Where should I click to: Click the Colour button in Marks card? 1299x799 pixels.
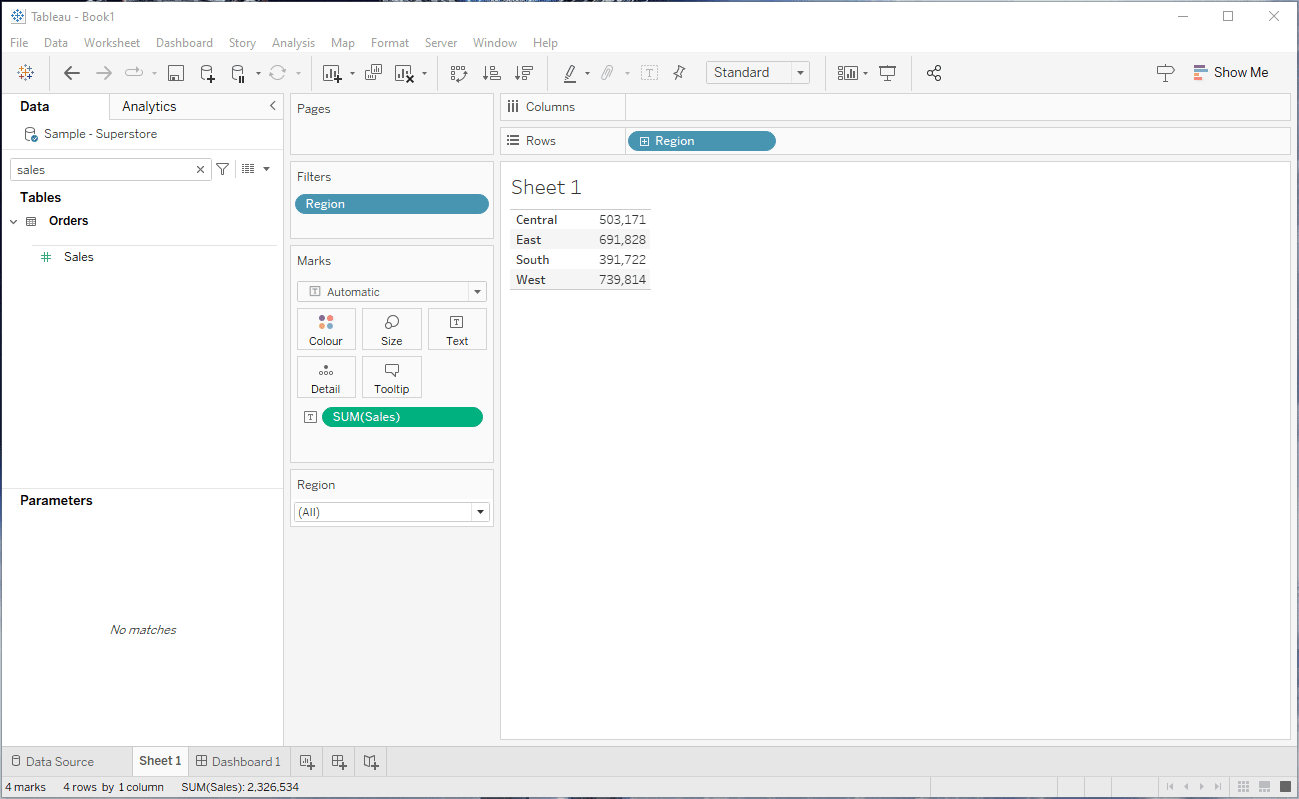point(326,329)
